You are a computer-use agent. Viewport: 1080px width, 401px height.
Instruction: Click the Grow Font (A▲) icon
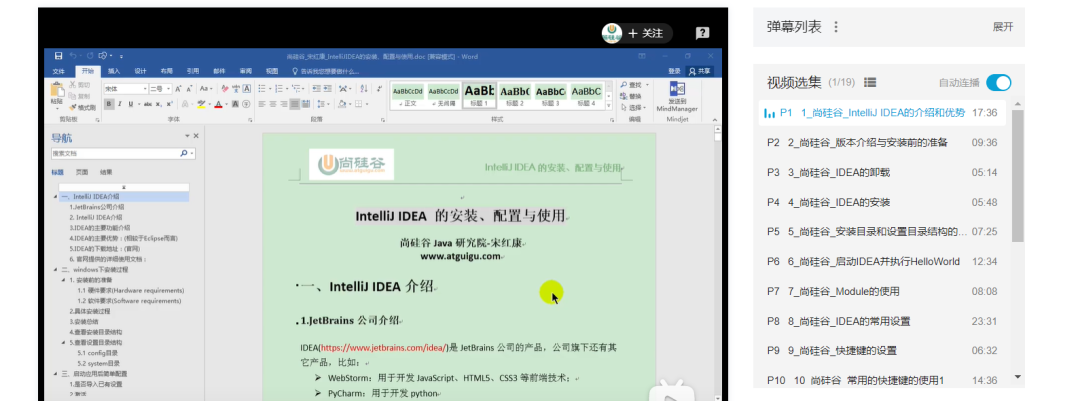(178, 89)
